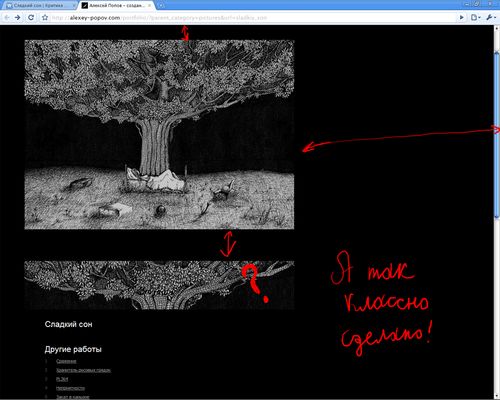Click the Go arrow beside the address bar
This screenshot has width=500, height=400.
pos(462,17)
